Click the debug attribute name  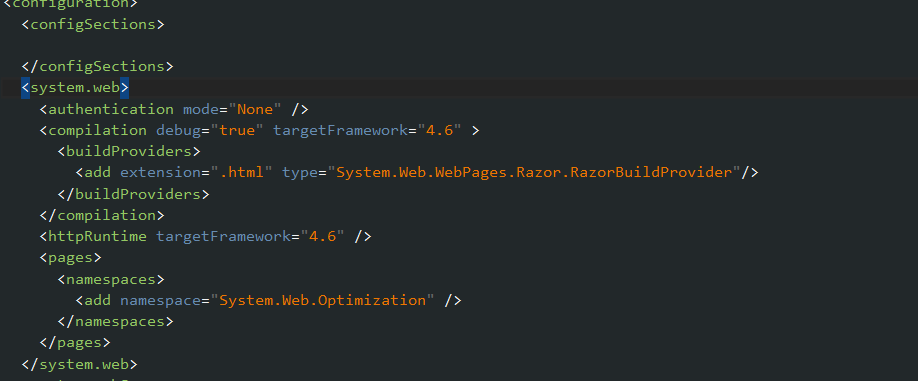179,131
